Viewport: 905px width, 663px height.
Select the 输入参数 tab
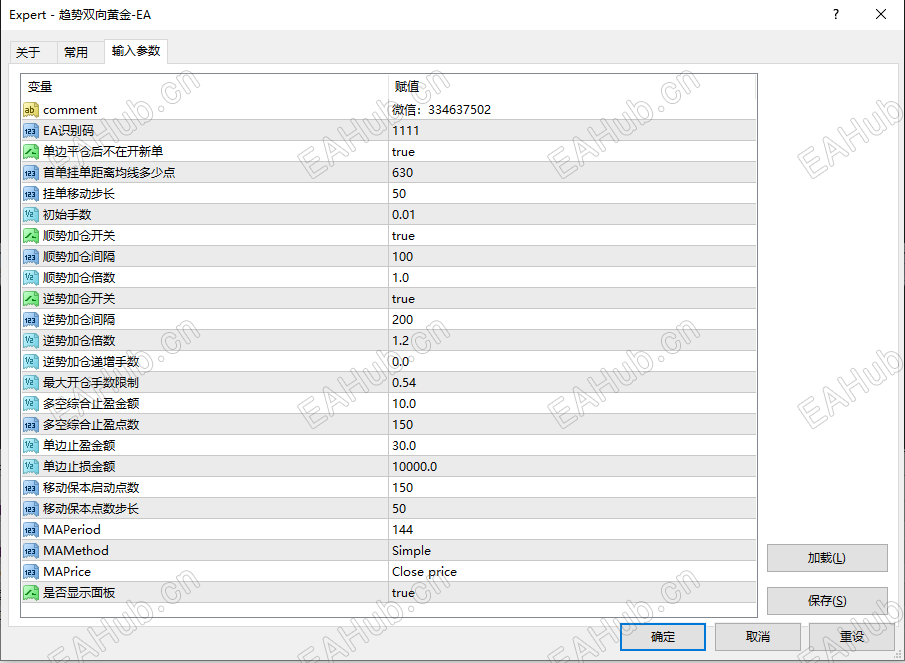136,51
